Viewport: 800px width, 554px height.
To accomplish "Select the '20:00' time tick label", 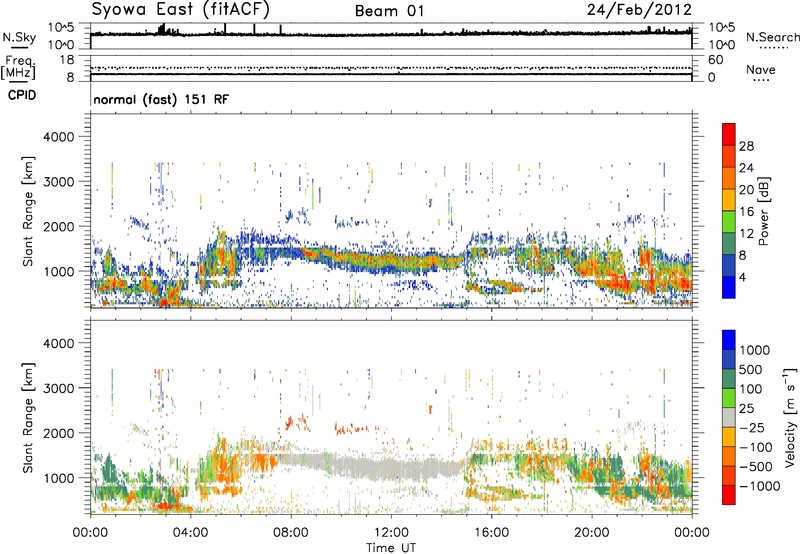I will click(592, 533).
